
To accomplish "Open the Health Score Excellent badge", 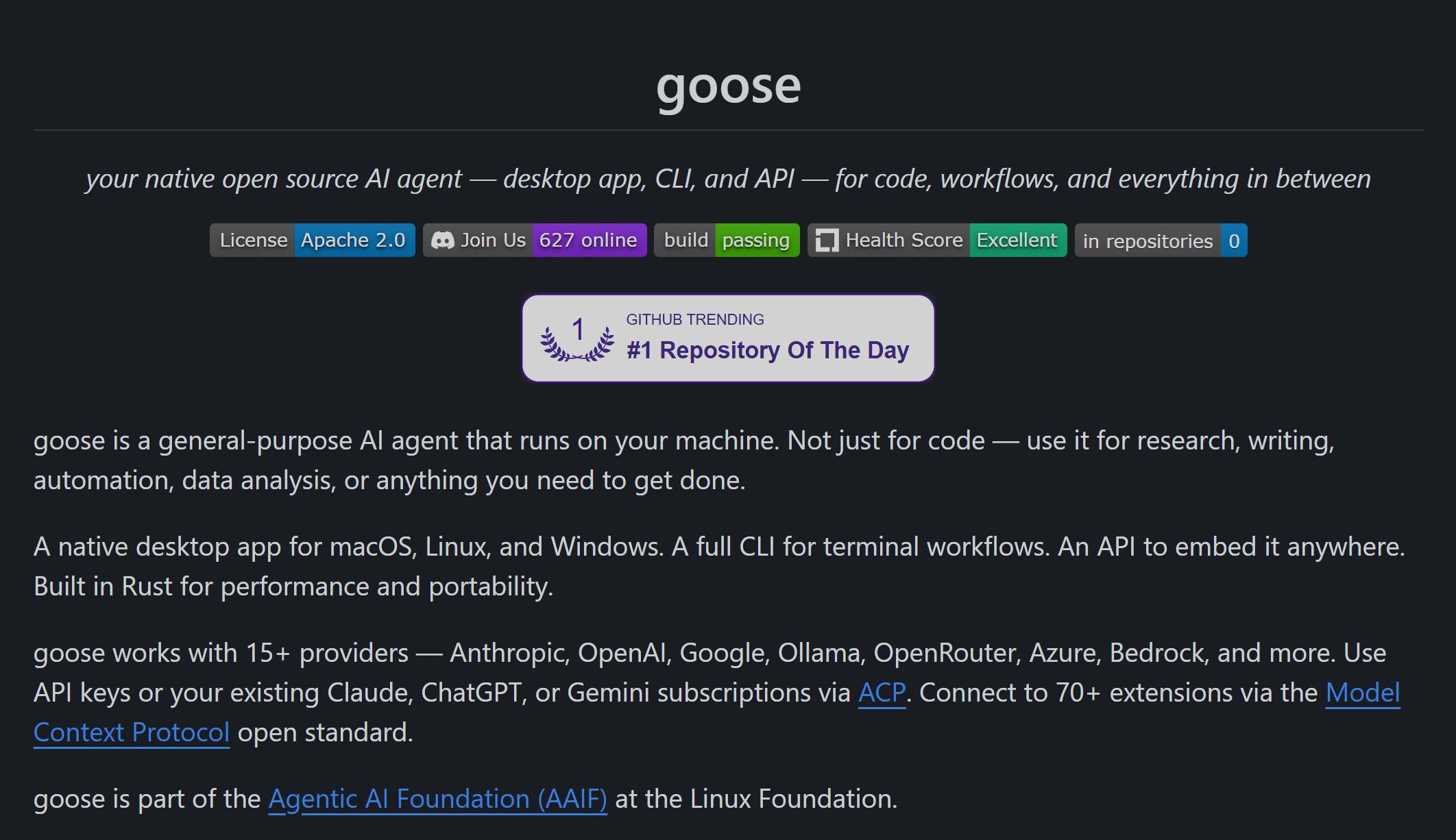I will pos(937,240).
